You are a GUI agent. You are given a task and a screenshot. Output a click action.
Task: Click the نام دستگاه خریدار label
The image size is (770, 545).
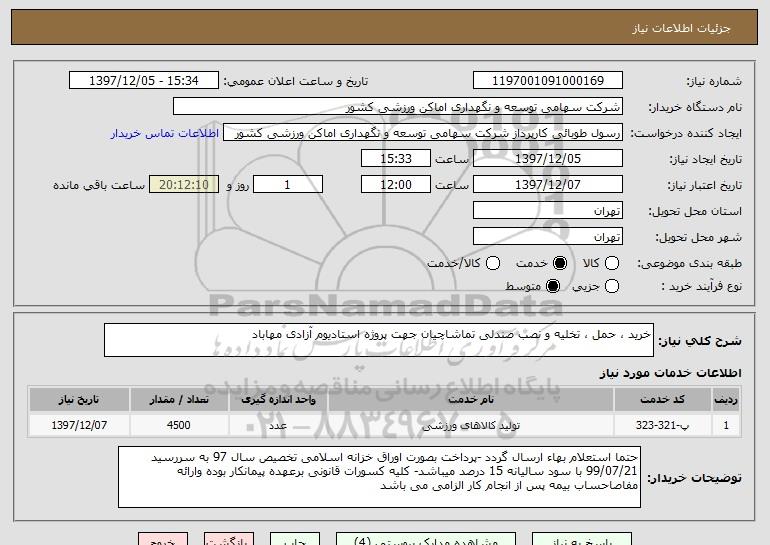695,108
